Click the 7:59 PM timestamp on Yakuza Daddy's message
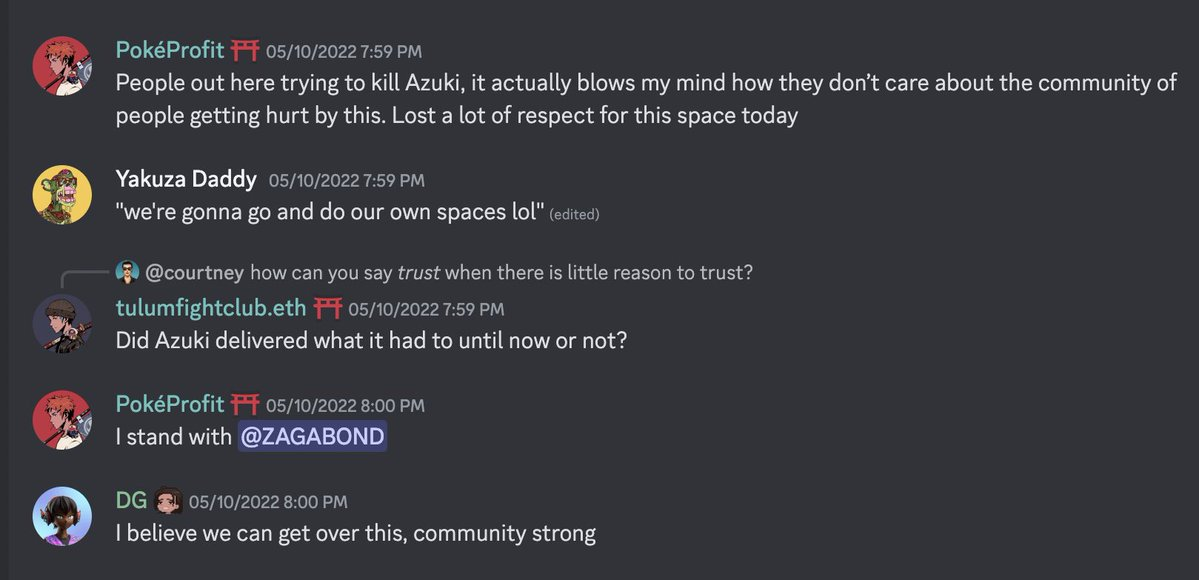 point(347,181)
